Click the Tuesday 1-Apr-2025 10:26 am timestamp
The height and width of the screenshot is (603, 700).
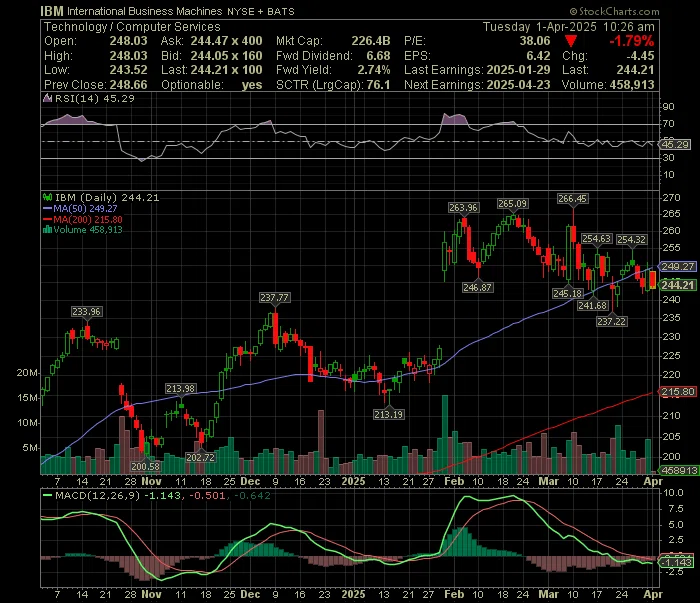[569, 27]
